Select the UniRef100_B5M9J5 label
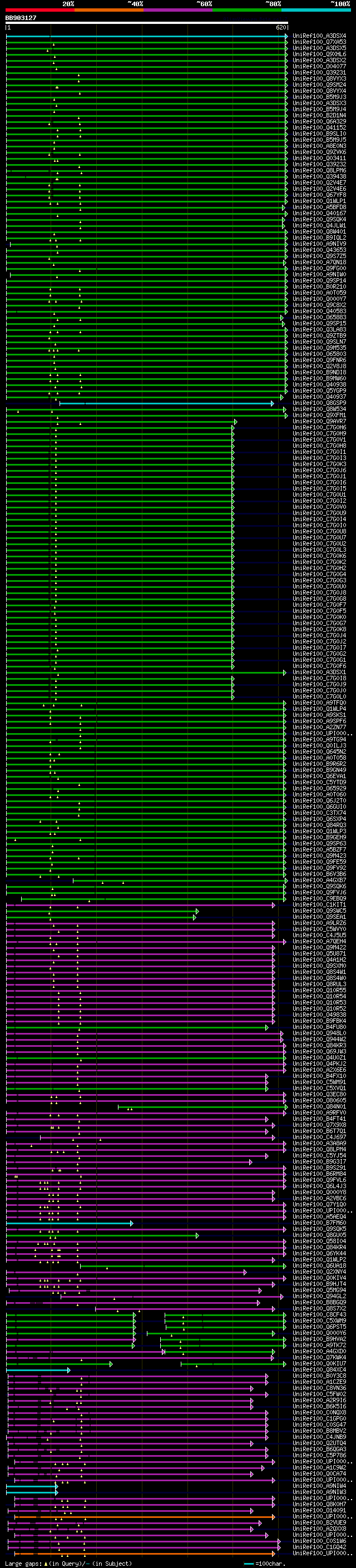Viewport: 356px width, 1568px height. pyautogui.click(x=319, y=140)
